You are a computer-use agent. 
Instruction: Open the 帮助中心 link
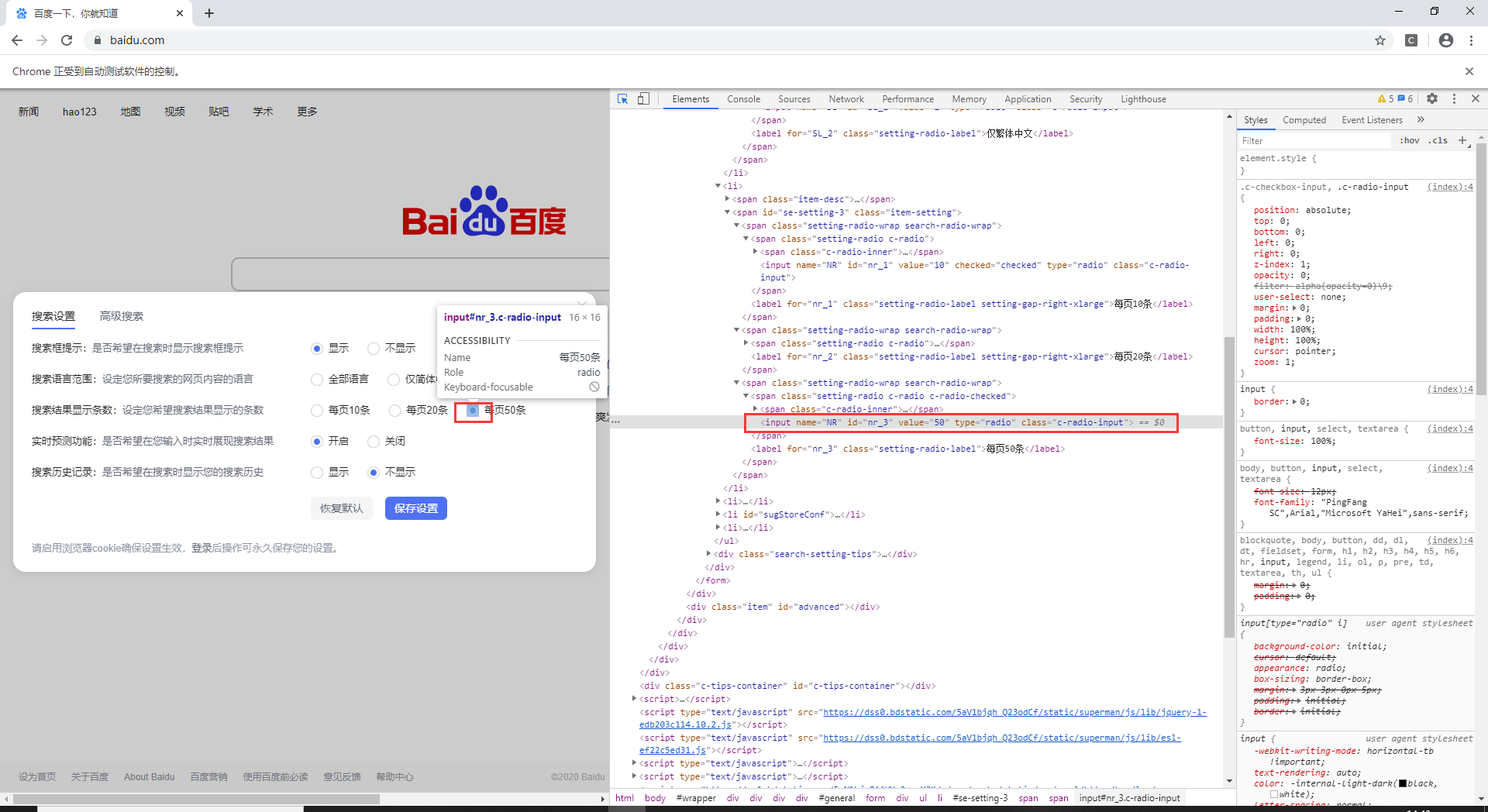(395, 776)
